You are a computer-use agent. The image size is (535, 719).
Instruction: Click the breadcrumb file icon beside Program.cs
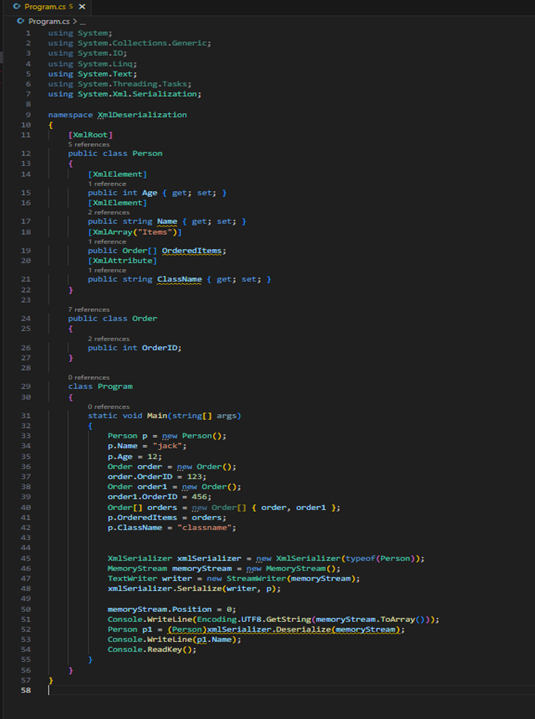point(20,21)
